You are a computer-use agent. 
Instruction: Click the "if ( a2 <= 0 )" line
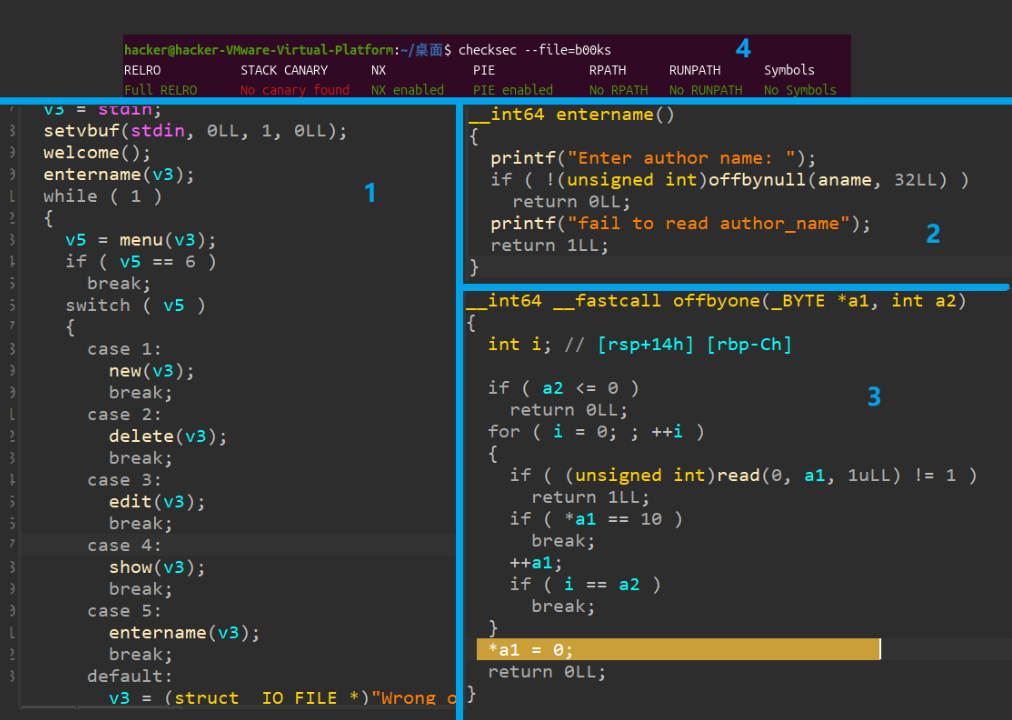[x=563, y=388]
